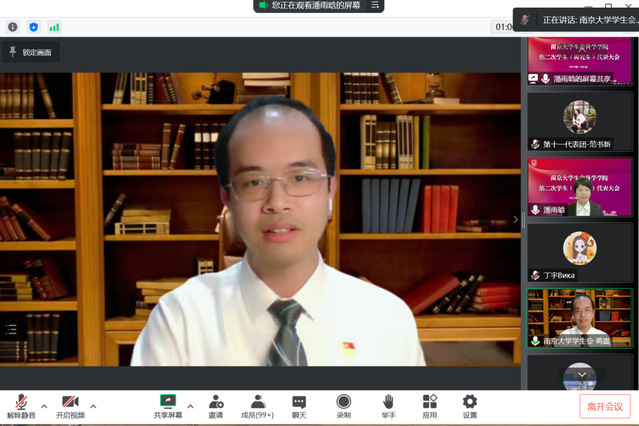Open the invite (邀请) icon
The height and width of the screenshot is (426, 639).
216,405
